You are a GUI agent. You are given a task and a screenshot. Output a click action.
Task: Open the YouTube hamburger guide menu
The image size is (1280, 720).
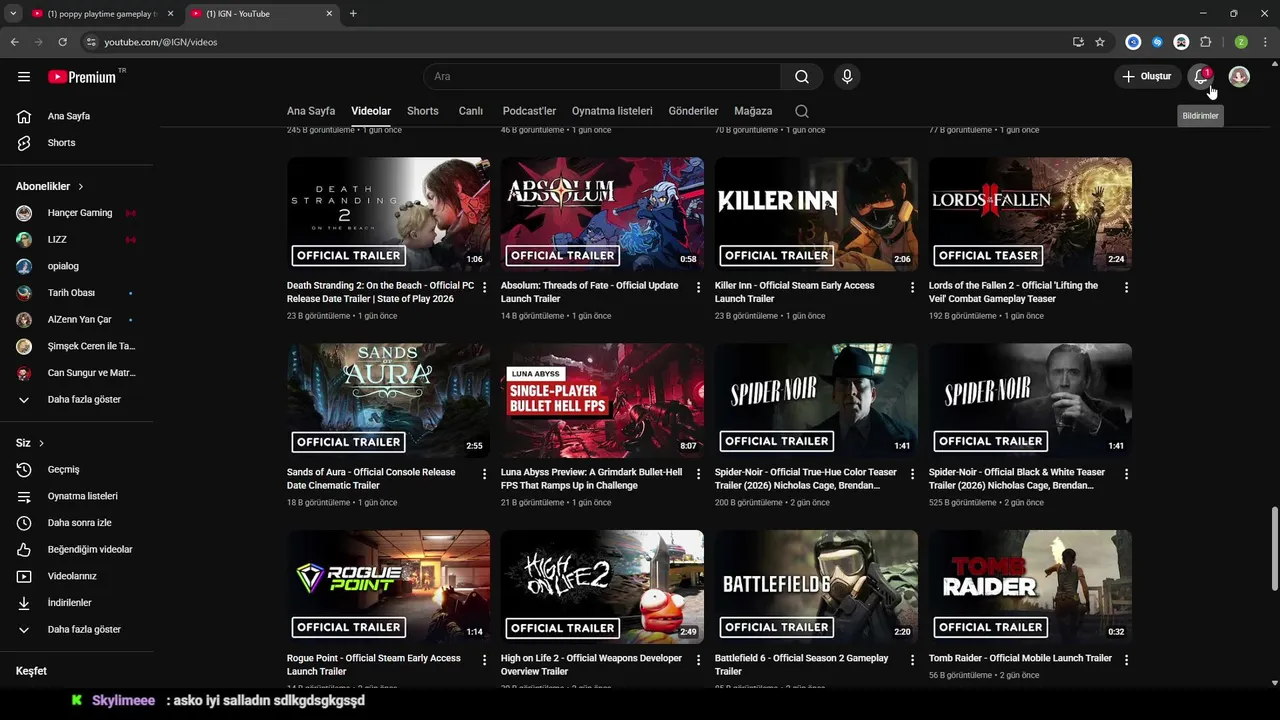tap(24, 77)
